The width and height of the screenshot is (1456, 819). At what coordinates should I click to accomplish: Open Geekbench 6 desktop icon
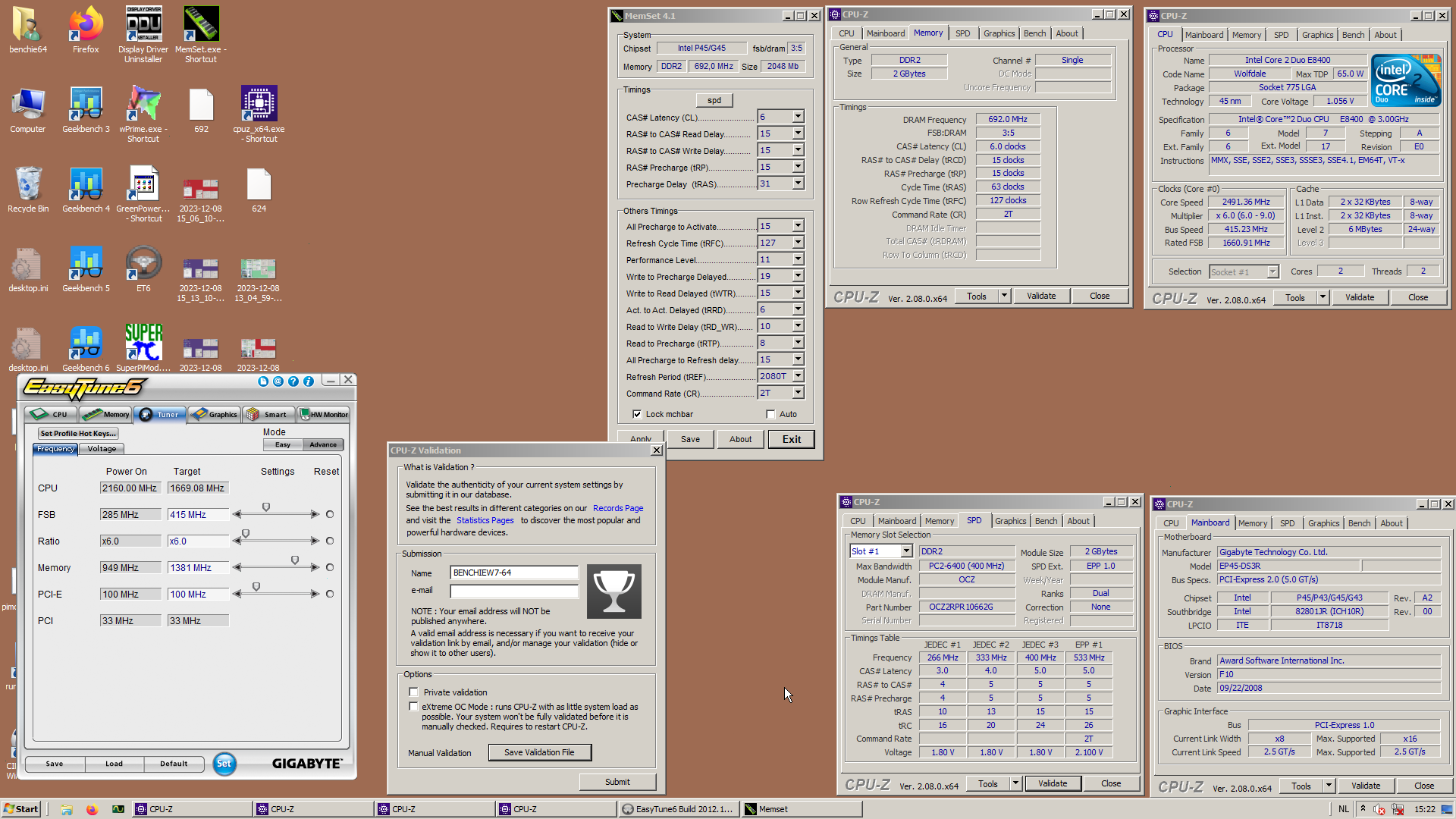tap(86, 349)
